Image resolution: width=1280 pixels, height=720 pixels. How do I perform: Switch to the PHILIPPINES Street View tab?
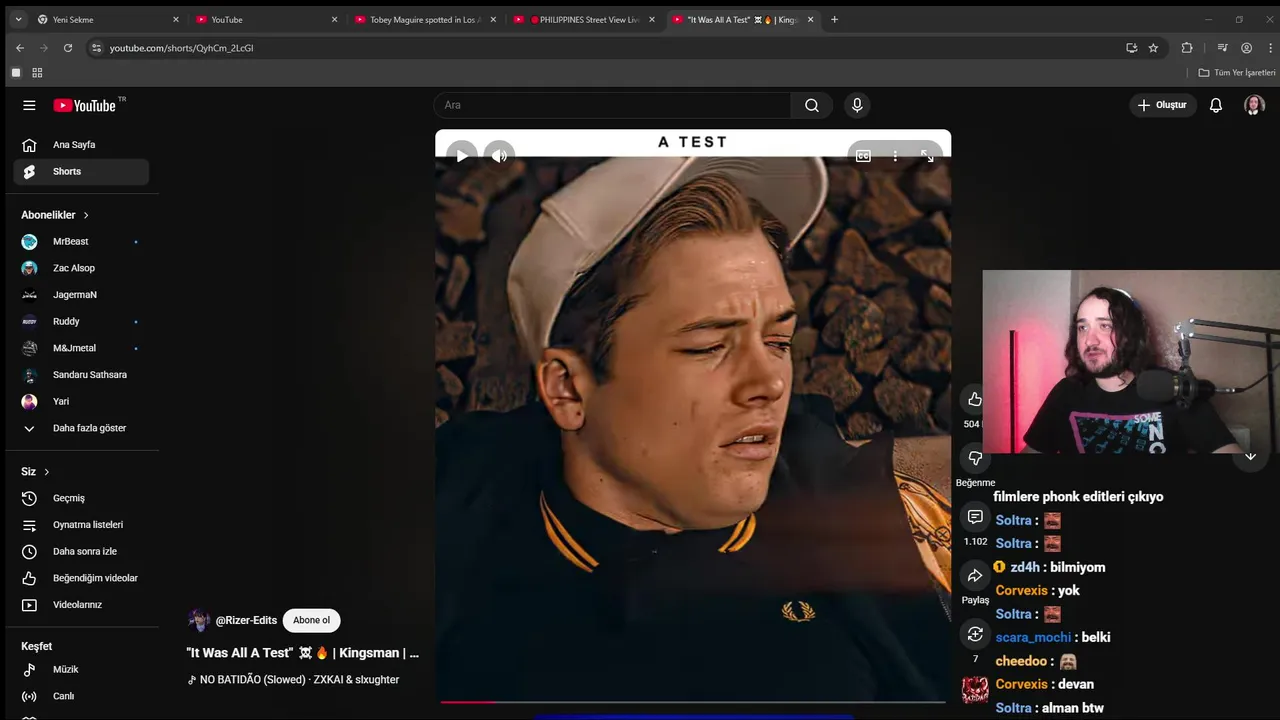pos(584,19)
